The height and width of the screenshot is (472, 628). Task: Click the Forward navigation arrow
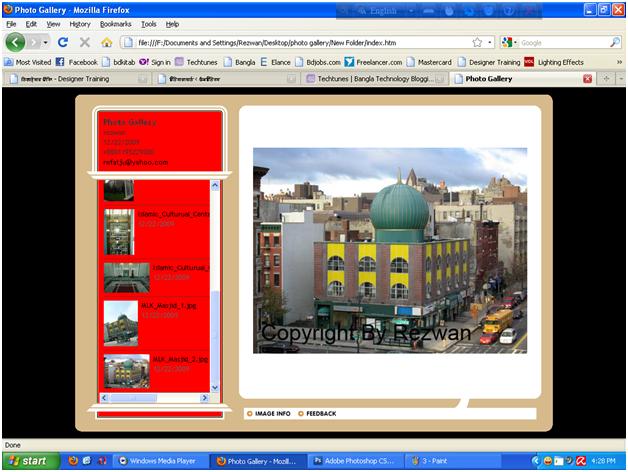(x=35, y=42)
